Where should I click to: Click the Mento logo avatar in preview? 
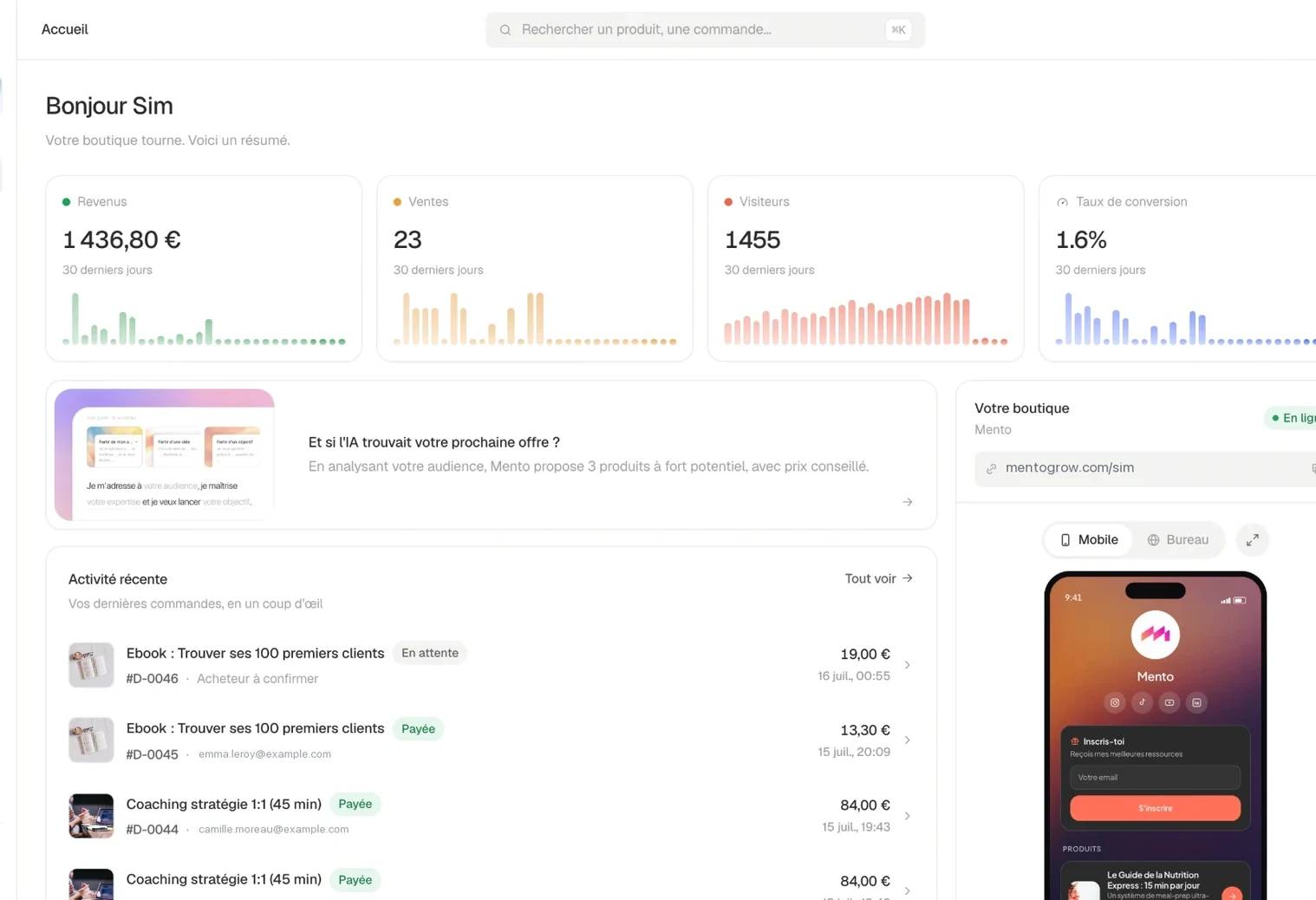[1156, 635]
